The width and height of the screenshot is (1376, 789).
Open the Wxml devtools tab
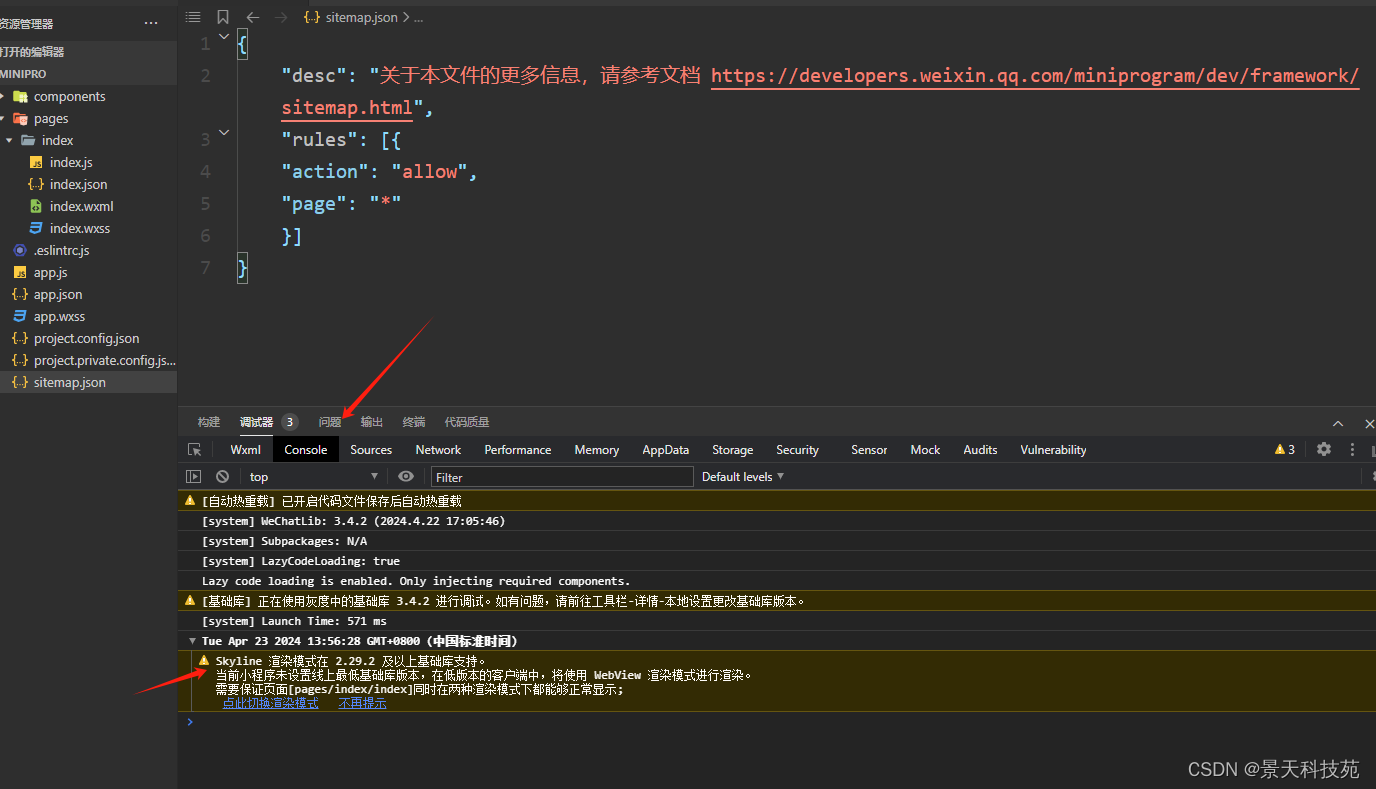[x=246, y=450]
